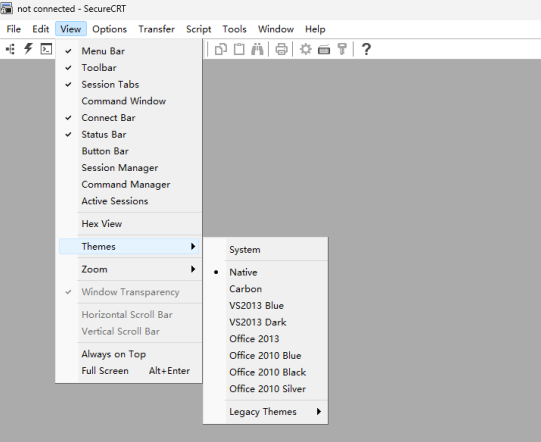This screenshot has height=442, width=541.
Task: Enable the Command Window option
Action: pos(128,101)
